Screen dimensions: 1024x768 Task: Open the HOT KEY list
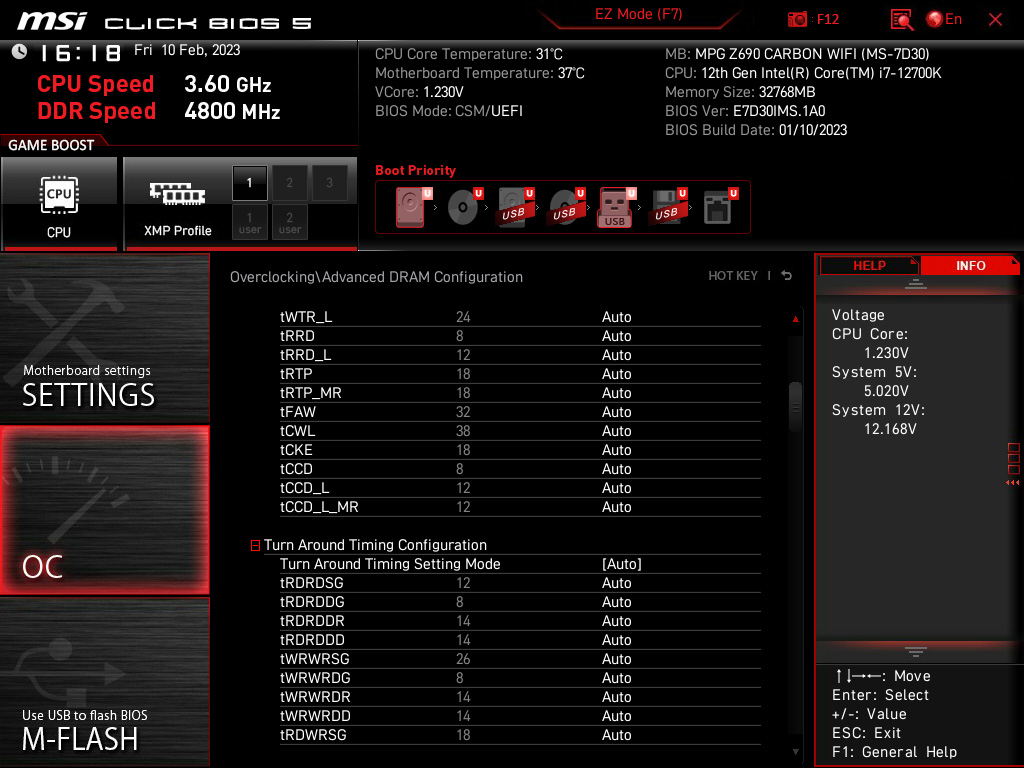point(733,276)
